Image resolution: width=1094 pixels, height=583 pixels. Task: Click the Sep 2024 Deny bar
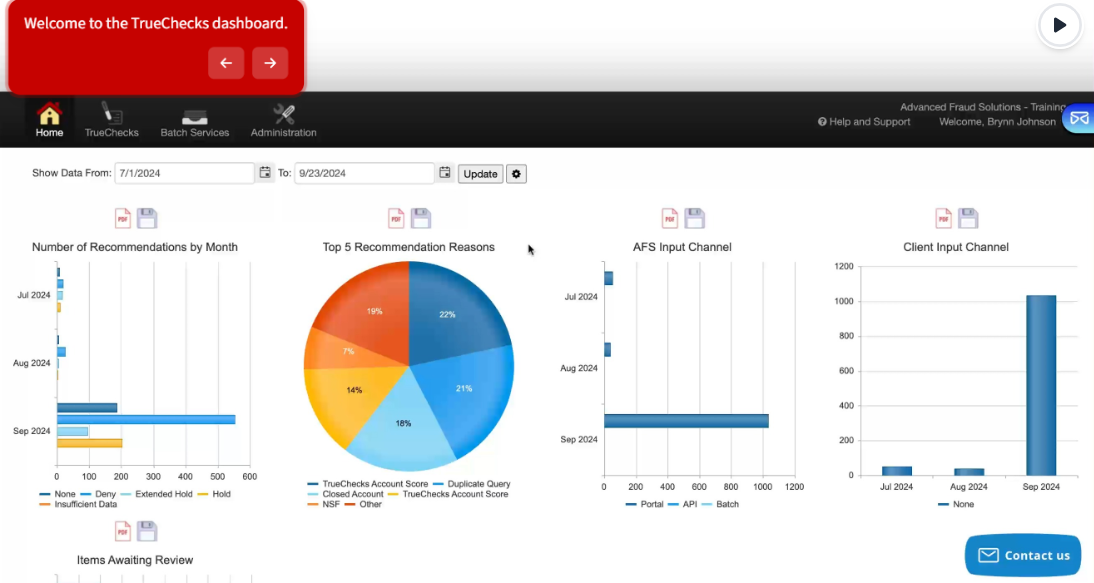[x=146, y=420]
